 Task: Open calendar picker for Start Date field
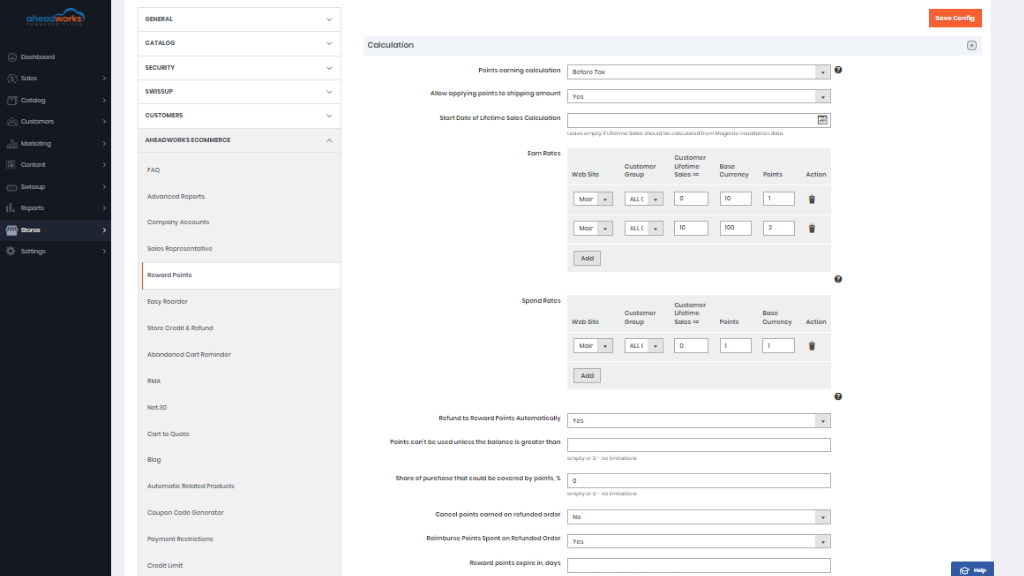pos(822,120)
